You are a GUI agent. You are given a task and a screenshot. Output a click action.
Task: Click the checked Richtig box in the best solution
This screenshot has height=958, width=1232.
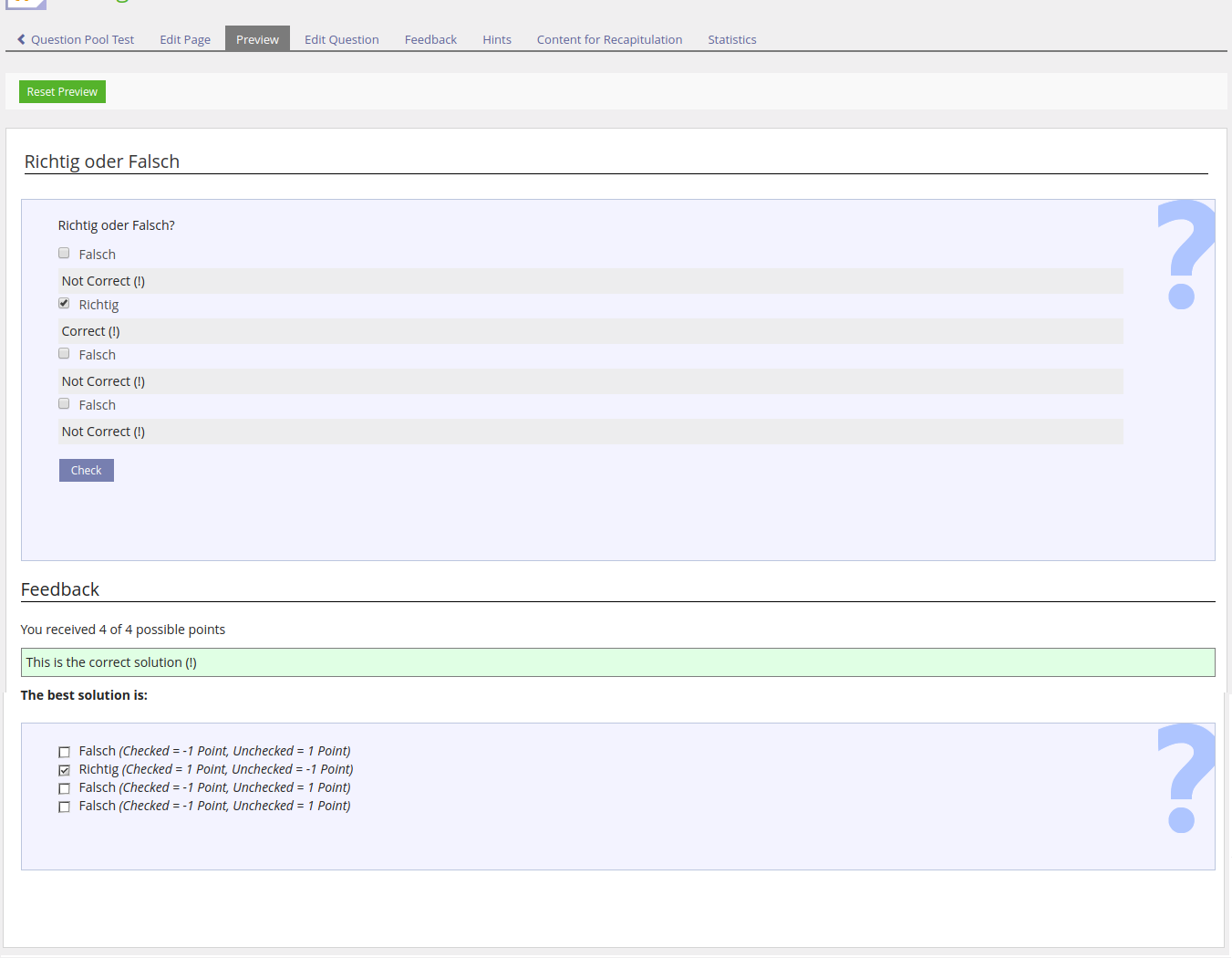(x=64, y=770)
